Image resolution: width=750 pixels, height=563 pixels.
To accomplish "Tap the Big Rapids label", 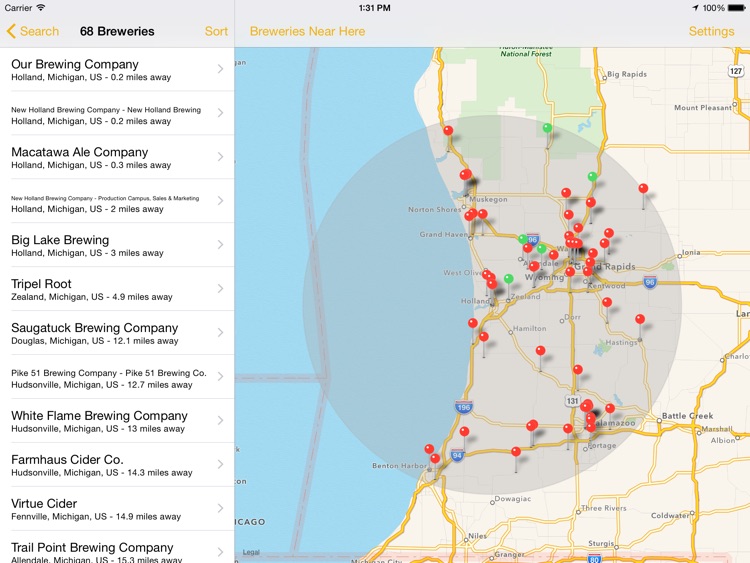I will tap(627, 74).
